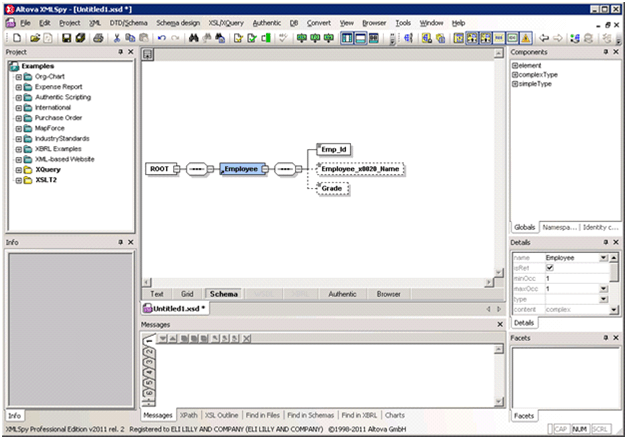Open the DTD/Schema menu
This screenshot has height=439, width=627.
click(129, 23)
